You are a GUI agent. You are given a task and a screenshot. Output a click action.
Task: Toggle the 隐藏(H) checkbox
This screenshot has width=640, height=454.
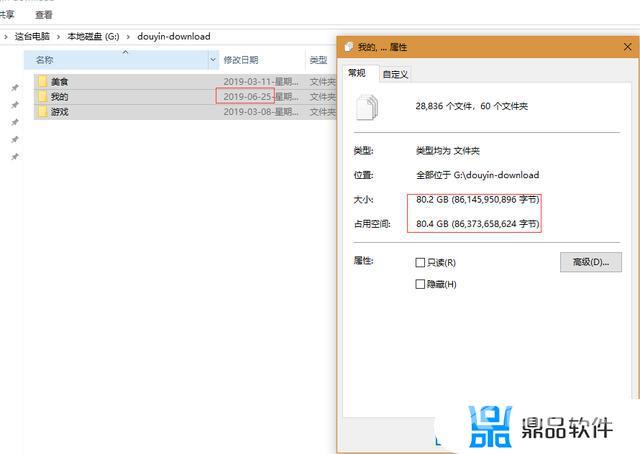420,284
